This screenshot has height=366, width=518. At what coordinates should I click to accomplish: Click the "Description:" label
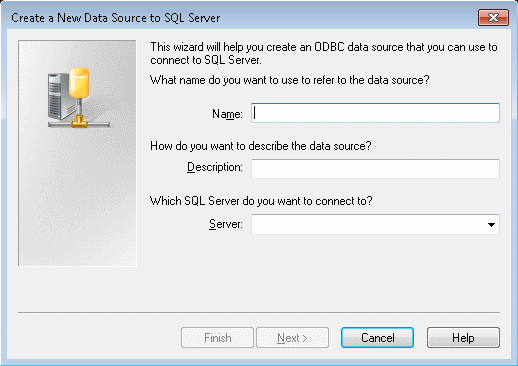pos(215,167)
